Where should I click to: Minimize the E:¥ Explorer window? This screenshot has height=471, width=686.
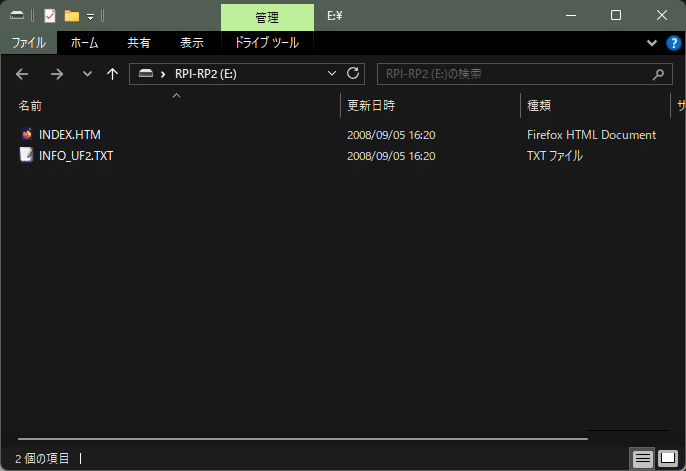571,16
